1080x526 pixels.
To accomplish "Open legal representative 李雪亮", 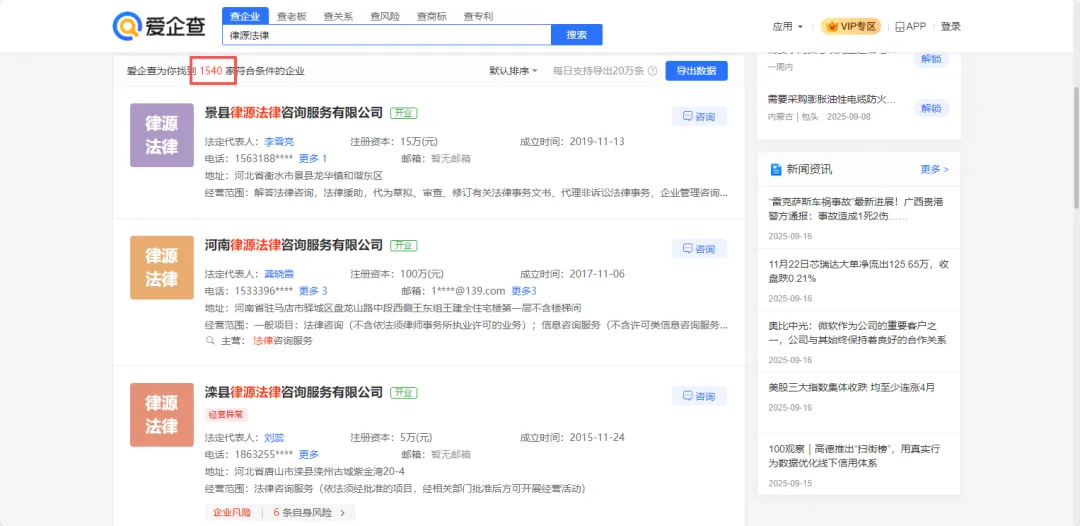I will 279,142.
